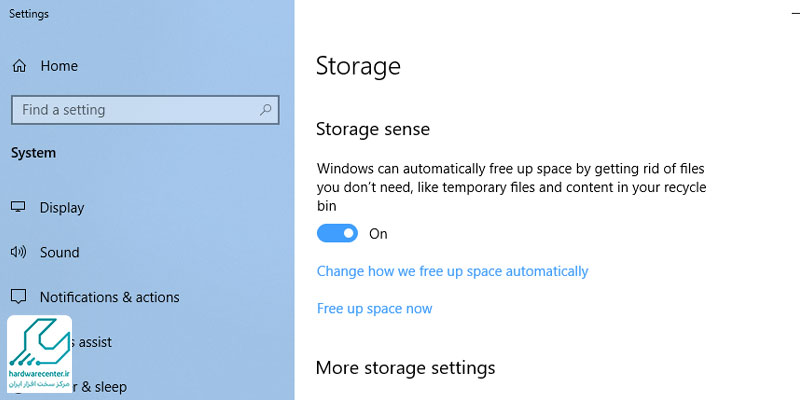This screenshot has width=800, height=400.
Task: Click the Display monitor icon
Action: [18, 207]
